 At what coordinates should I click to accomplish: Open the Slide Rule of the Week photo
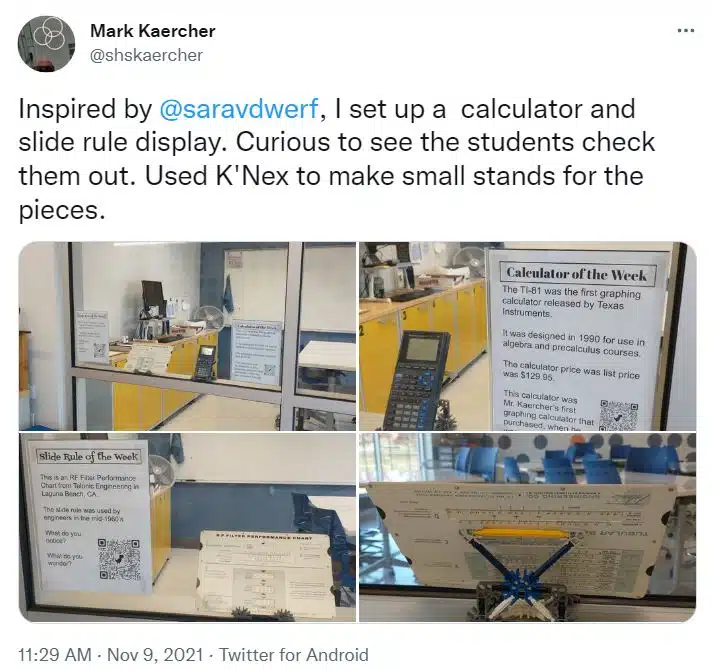point(187,527)
